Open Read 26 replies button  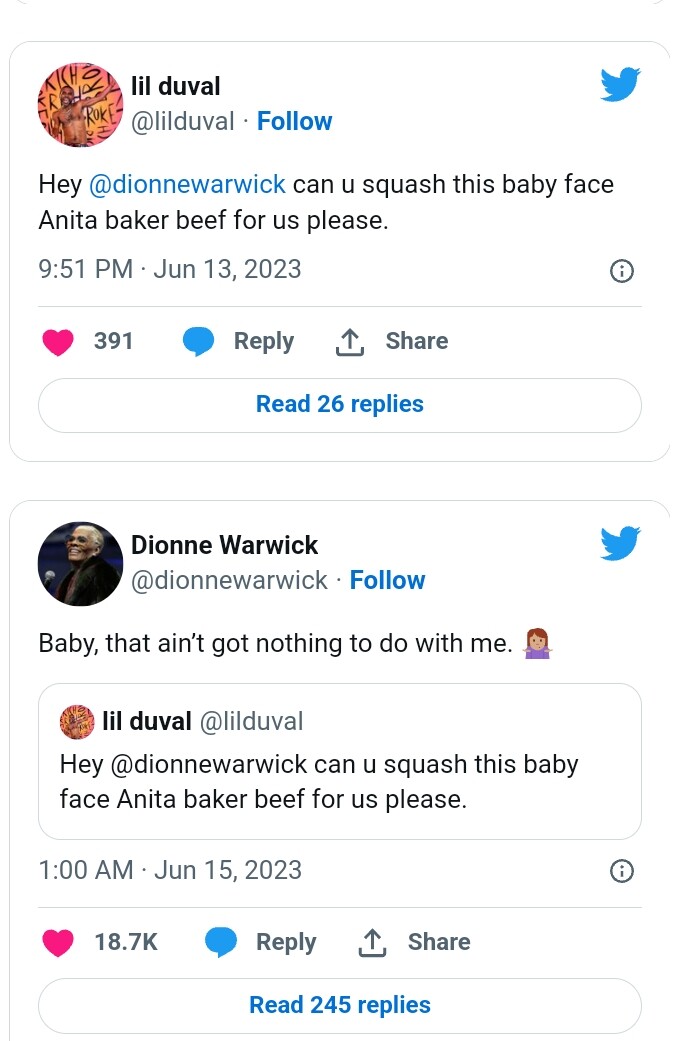pyautogui.click(x=340, y=405)
